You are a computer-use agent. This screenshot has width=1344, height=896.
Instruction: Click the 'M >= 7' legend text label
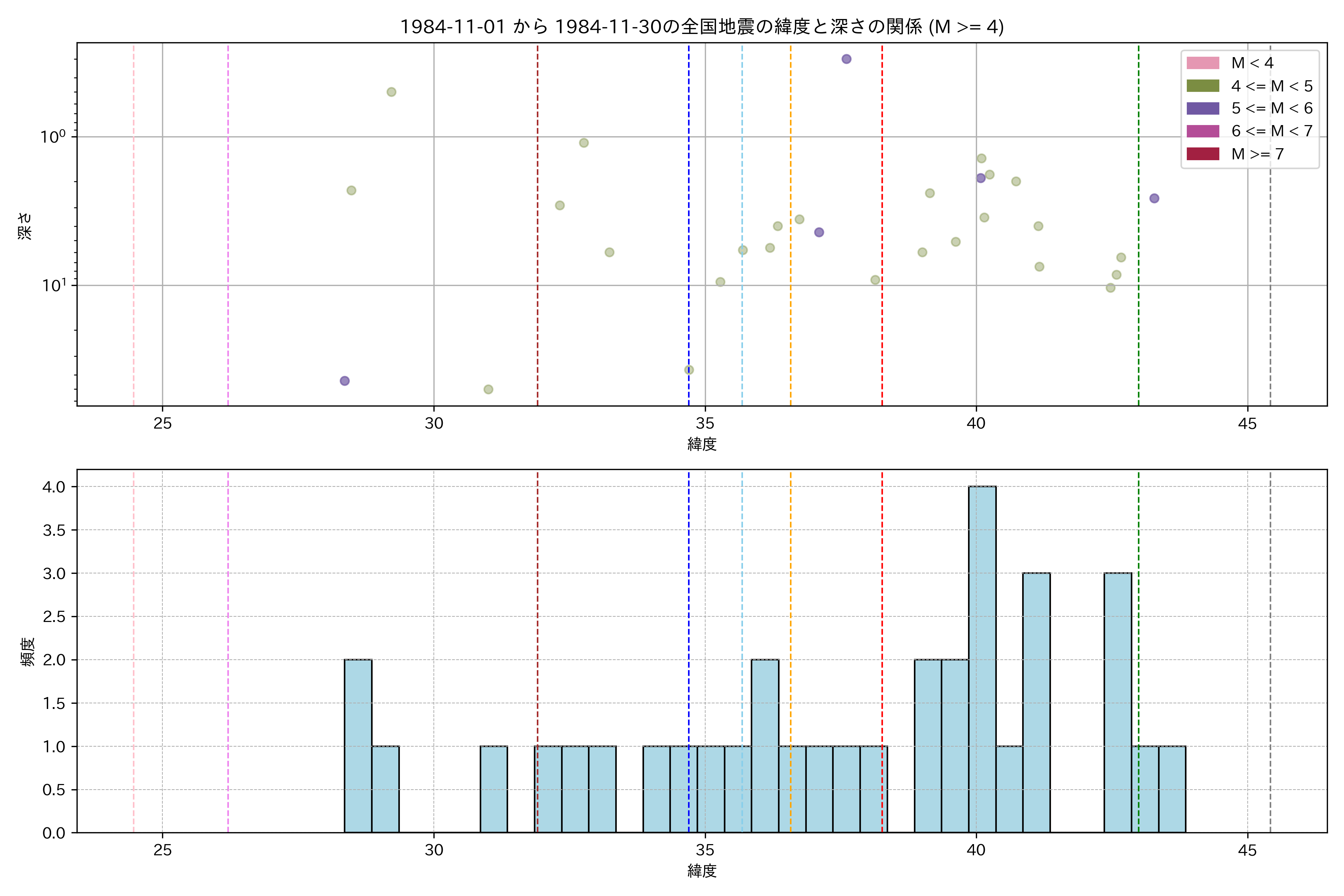tap(1257, 154)
